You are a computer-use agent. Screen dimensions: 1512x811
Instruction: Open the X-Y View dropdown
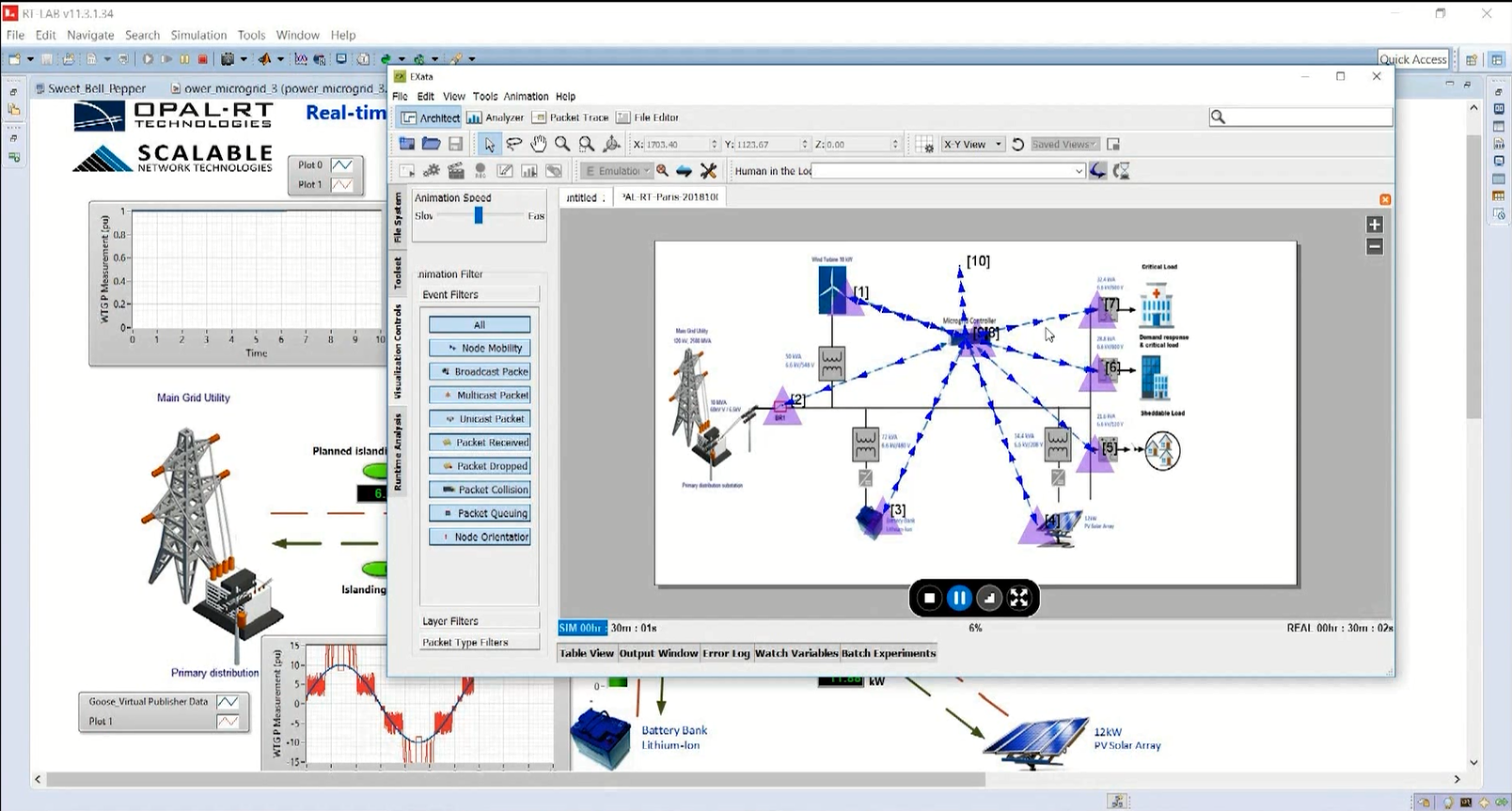click(x=973, y=145)
